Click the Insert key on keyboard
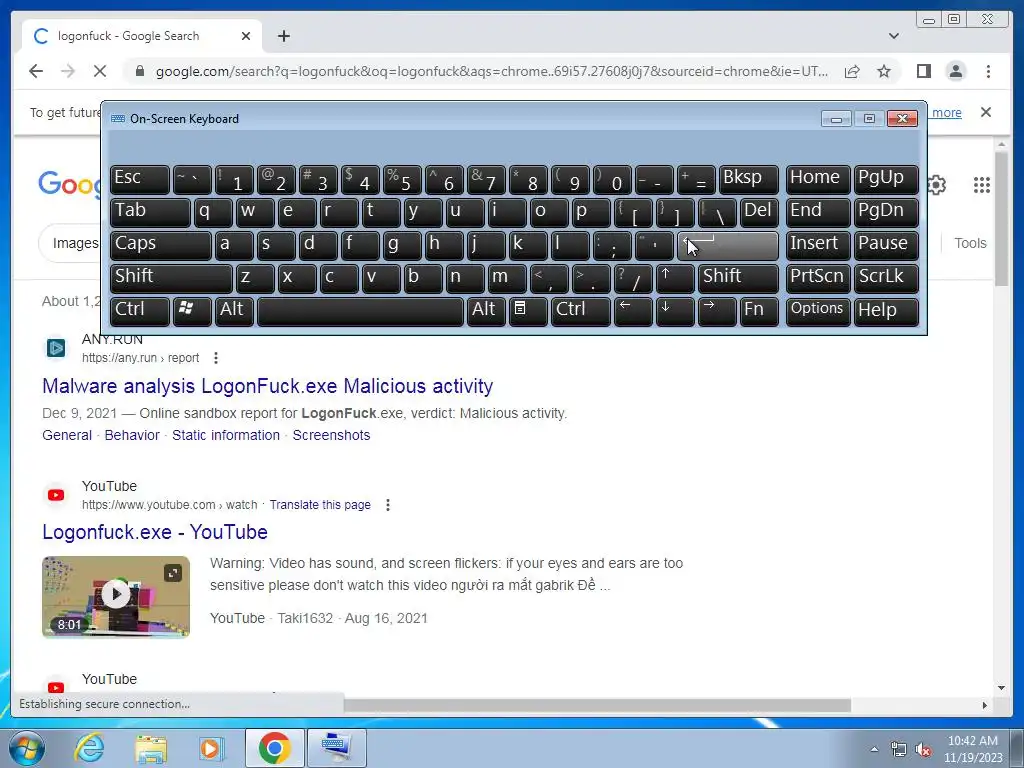This screenshot has height=768, width=1024. (x=818, y=246)
